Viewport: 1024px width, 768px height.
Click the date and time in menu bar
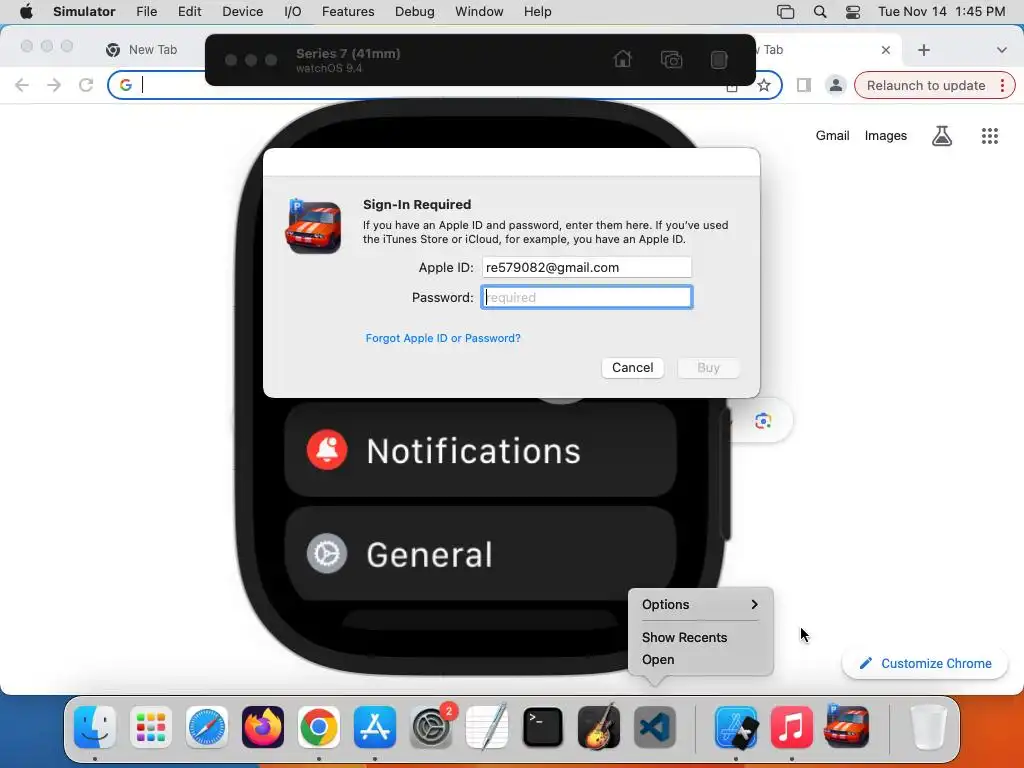941,12
